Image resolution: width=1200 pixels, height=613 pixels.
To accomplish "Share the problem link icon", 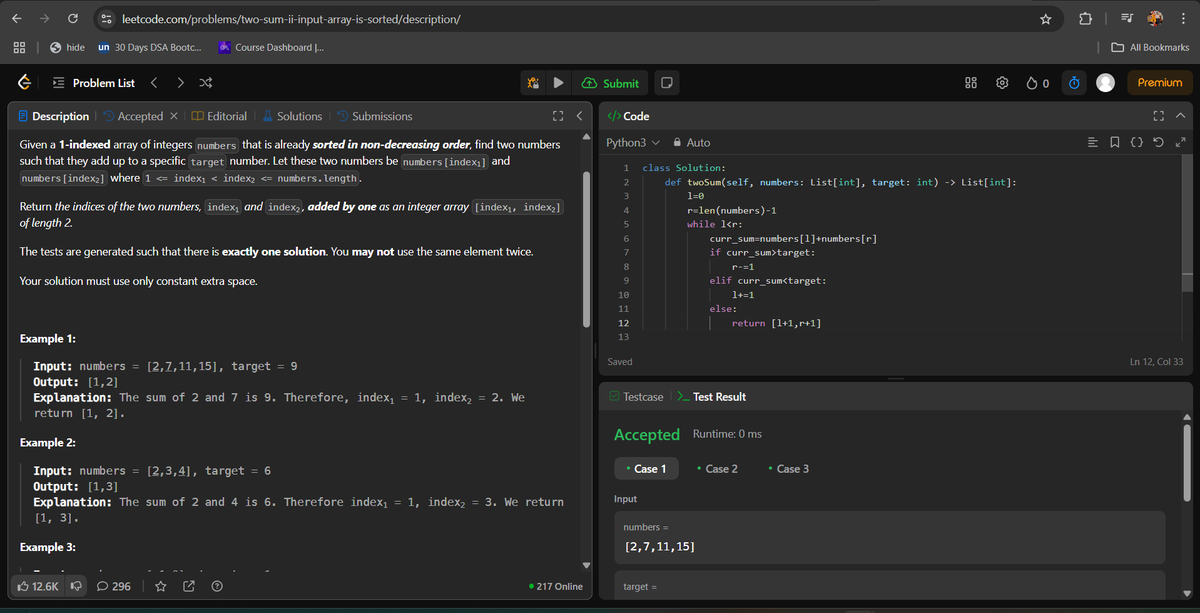I will pyautogui.click(x=189, y=586).
